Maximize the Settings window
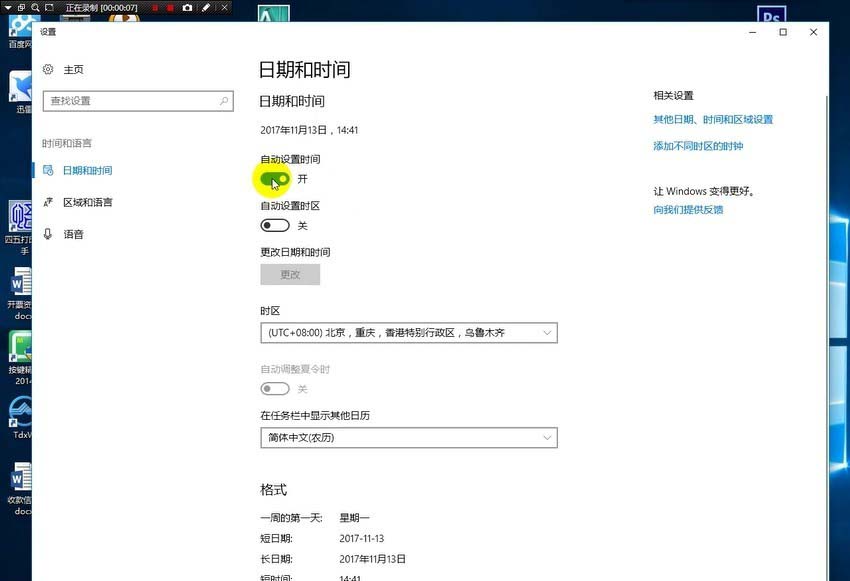The height and width of the screenshot is (581, 850). coord(783,32)
